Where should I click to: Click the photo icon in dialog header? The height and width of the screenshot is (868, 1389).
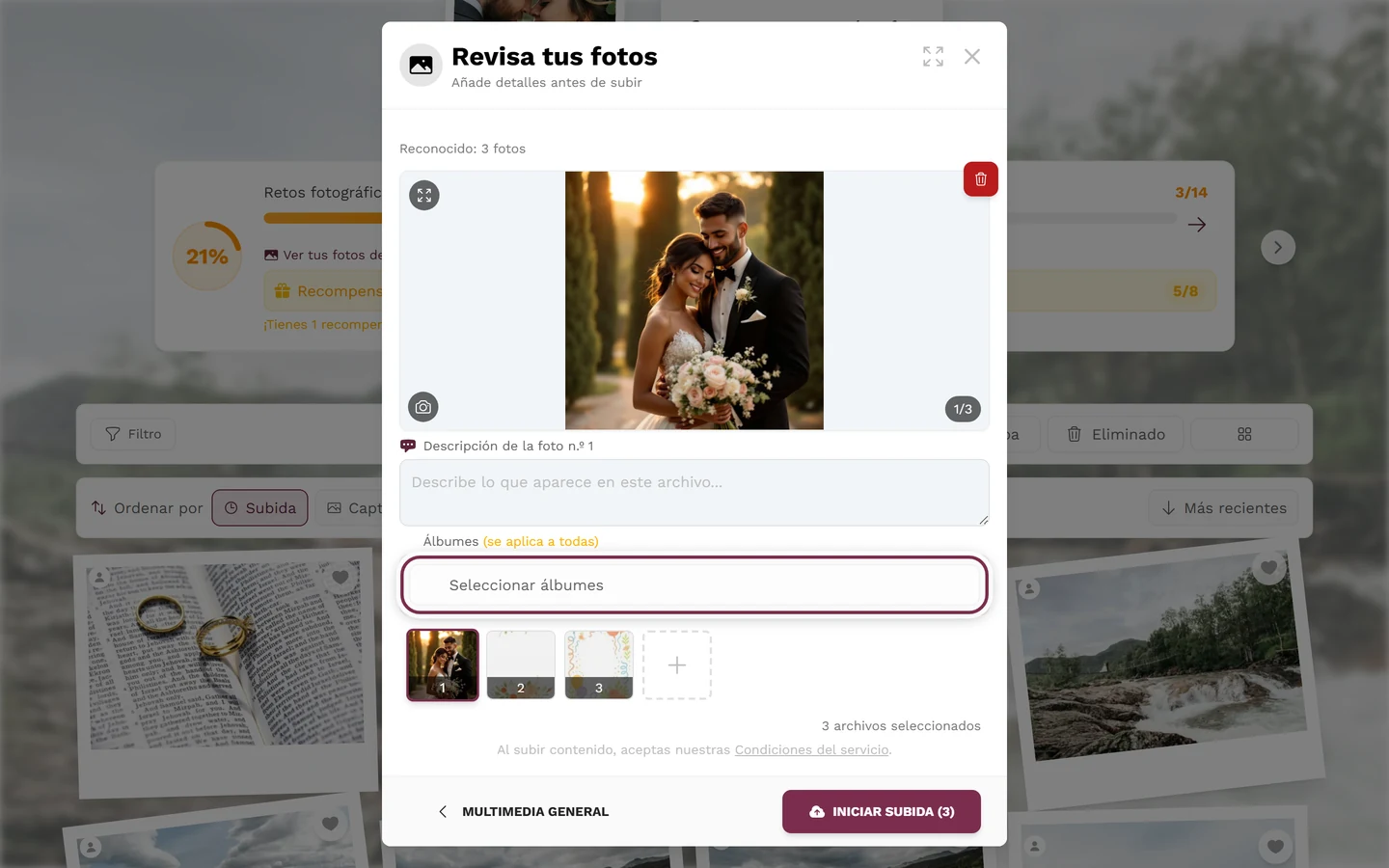click(422, 66)
